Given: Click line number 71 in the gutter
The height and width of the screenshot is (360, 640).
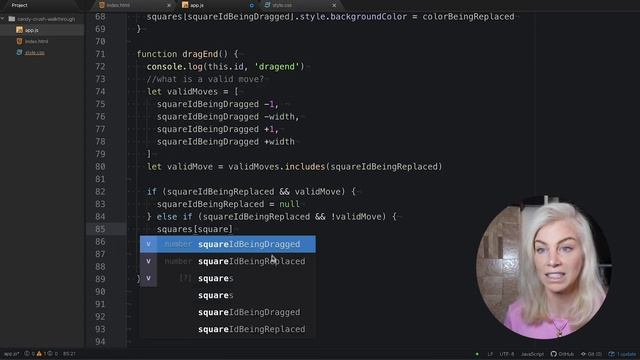Looking at the screenshot, I should (100, 54).
